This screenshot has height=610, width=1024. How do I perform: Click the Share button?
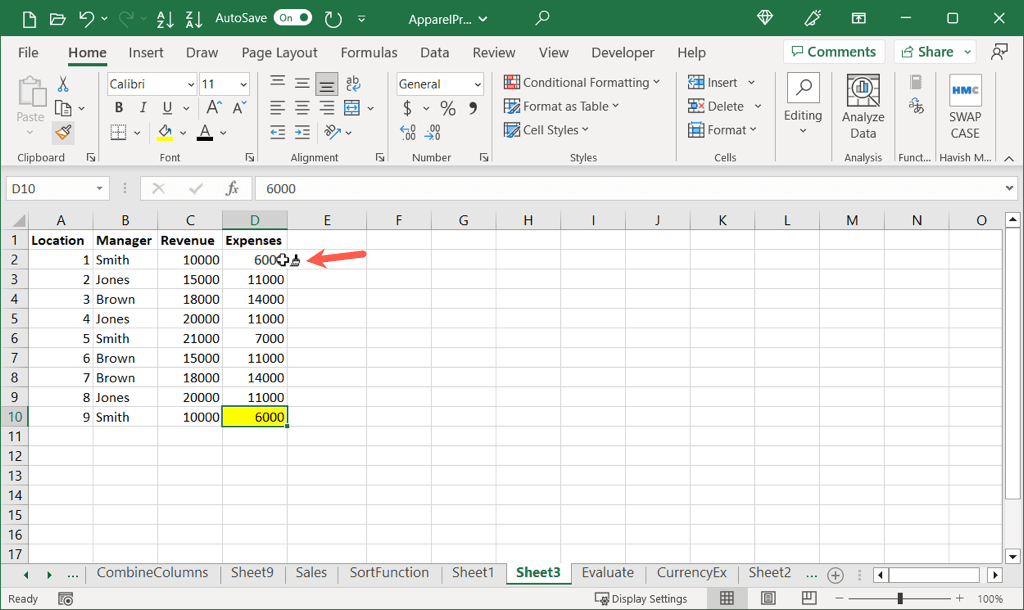pyautogui.click(x=935, y=52)
